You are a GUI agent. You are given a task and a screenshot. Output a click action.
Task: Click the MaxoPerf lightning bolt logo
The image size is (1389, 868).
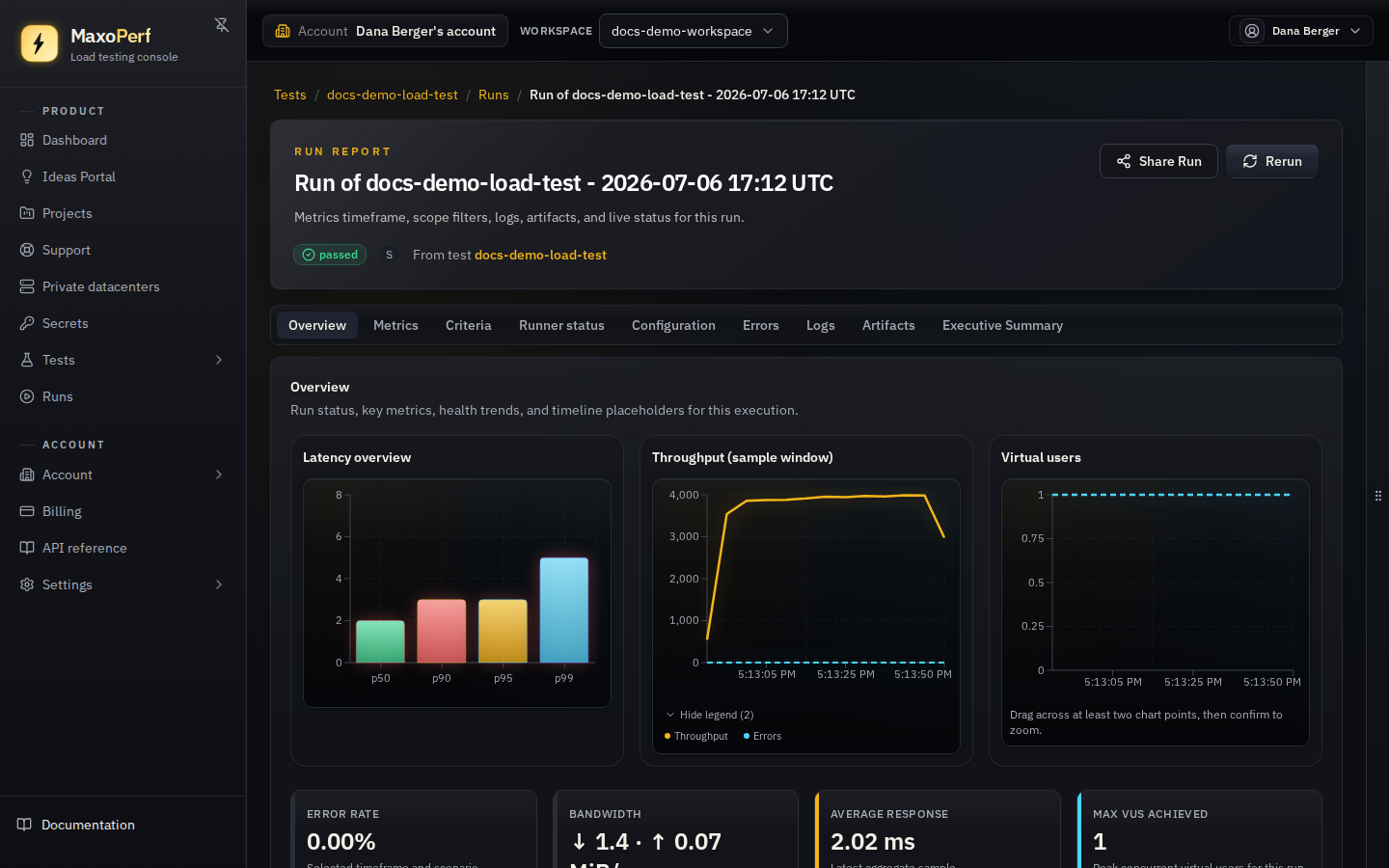[40, 43]
